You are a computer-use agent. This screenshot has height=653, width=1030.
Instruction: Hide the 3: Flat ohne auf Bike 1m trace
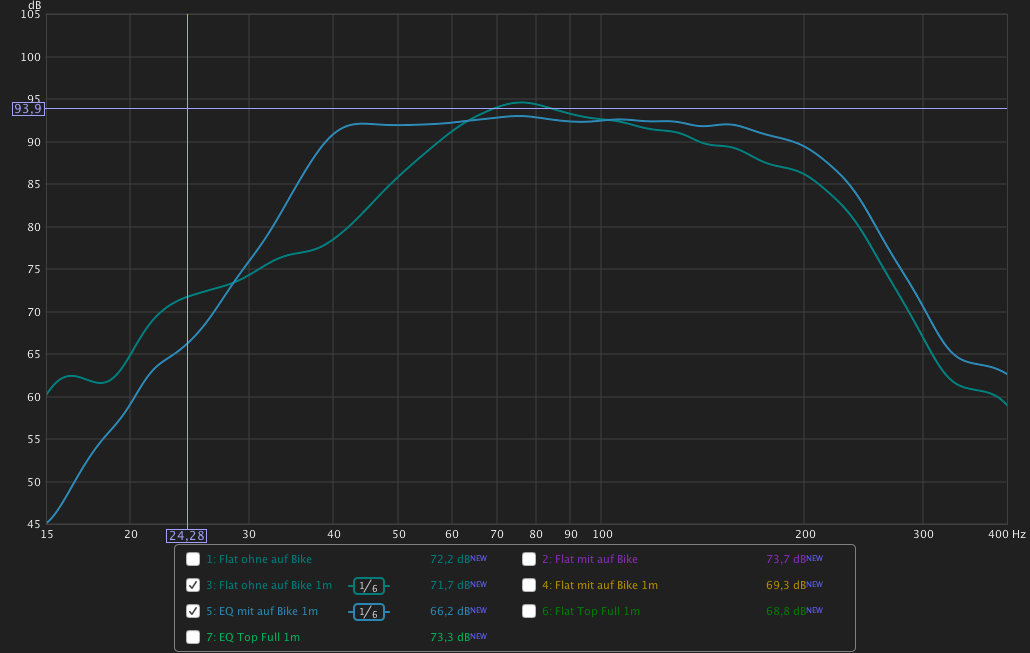pos(193,586)
